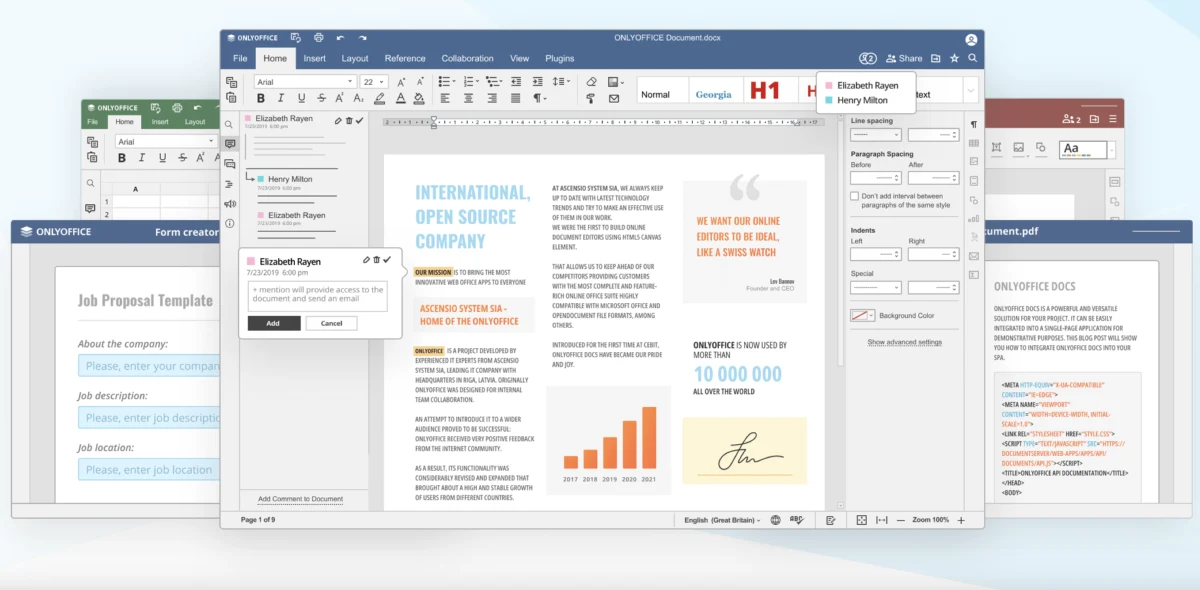Image resolution: width=1200 pixels, height=590 pixels.
Task: Switch to the Collaboration tab
Action: point(468,58)
